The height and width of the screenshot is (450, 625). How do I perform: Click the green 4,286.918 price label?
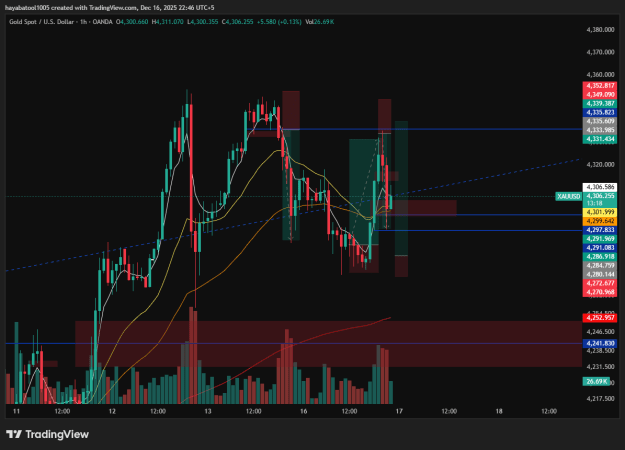600,257
